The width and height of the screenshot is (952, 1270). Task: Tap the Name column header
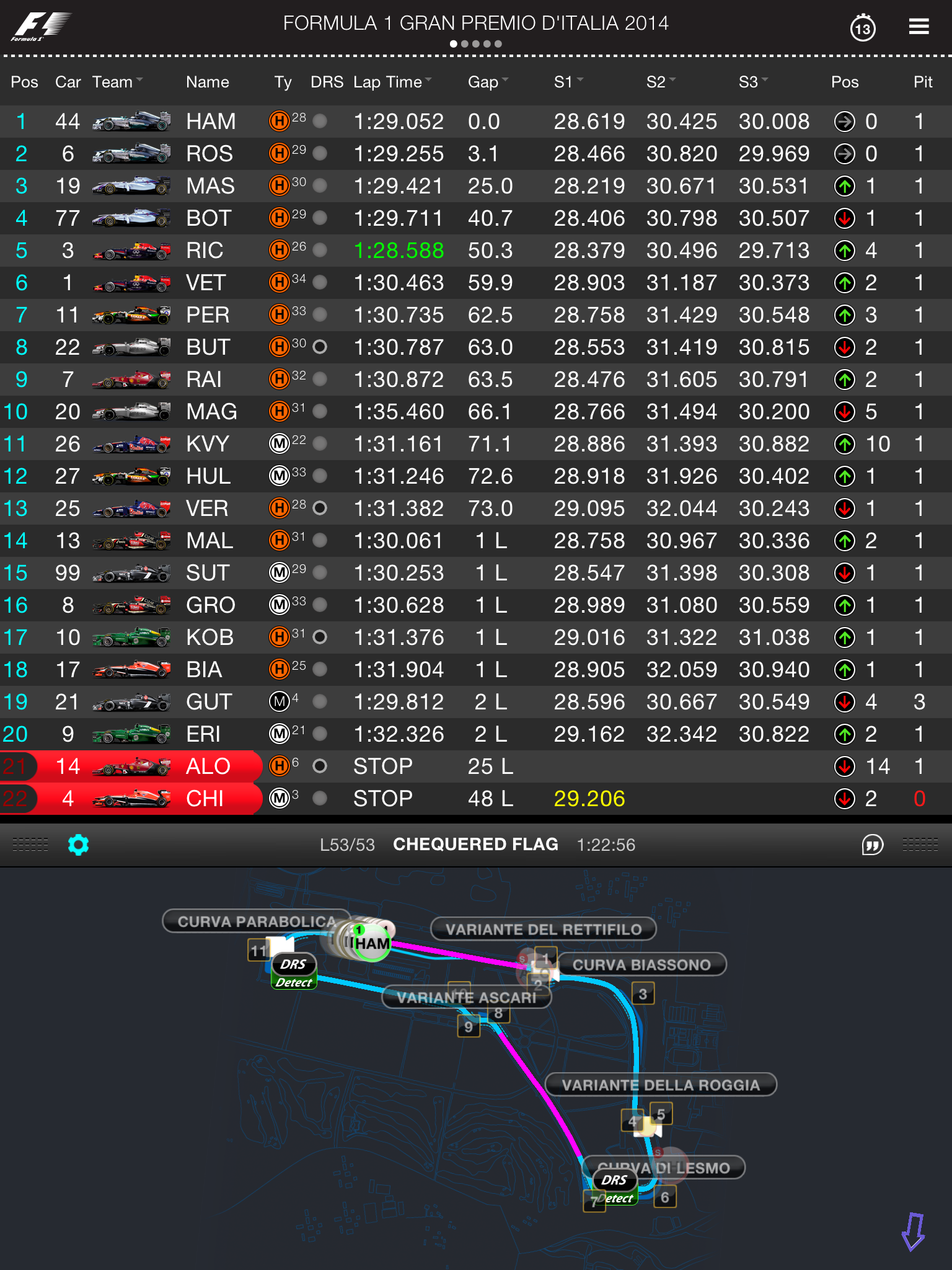coord(208,82)
